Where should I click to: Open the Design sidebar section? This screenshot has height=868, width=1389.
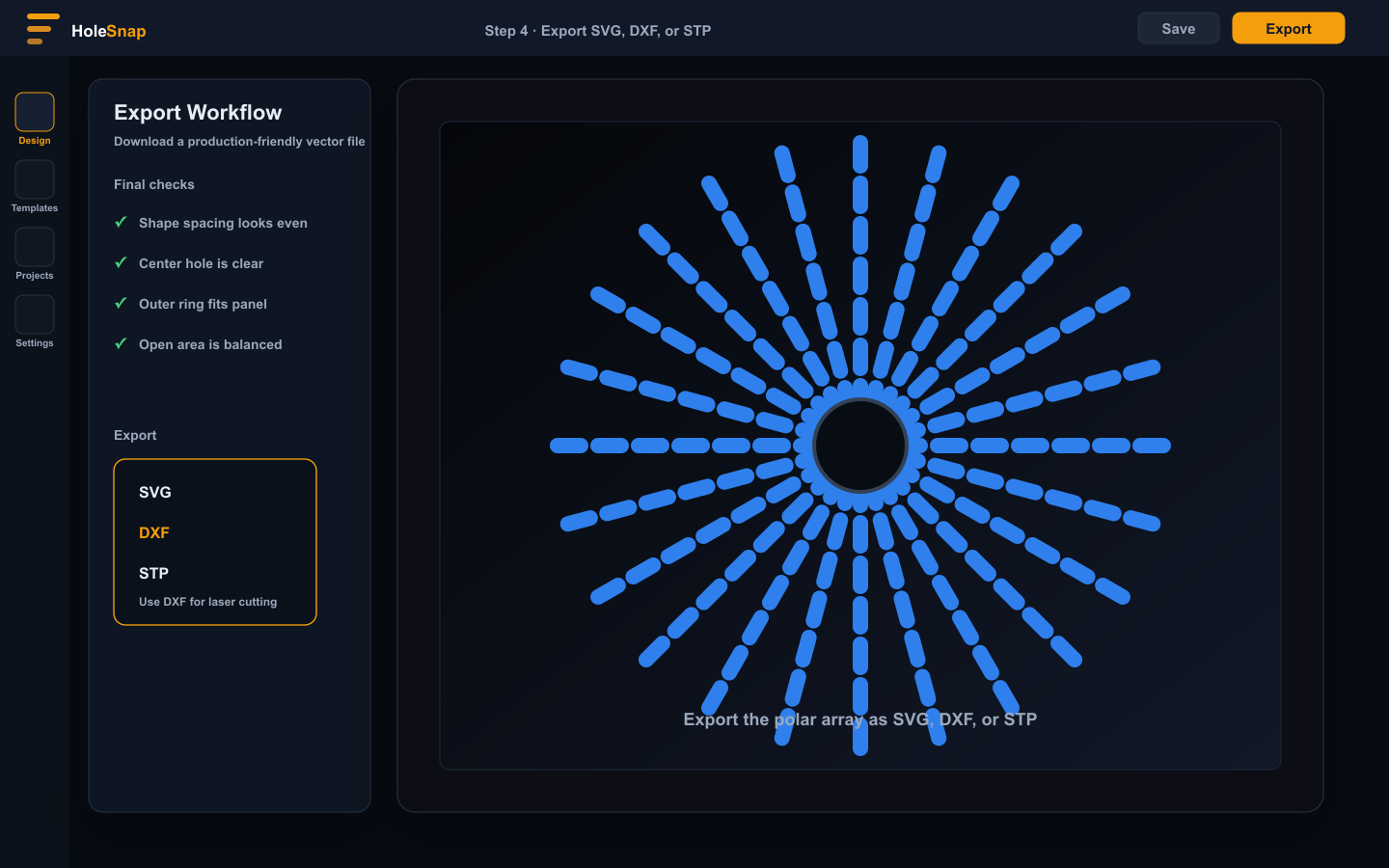tap(35, 120)
